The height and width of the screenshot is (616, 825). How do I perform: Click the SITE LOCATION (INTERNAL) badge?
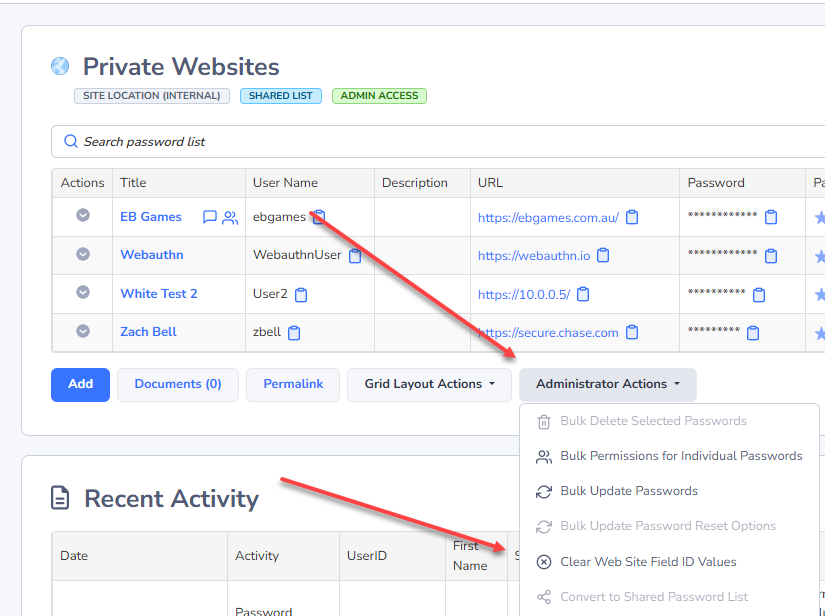tap(152, 96)
